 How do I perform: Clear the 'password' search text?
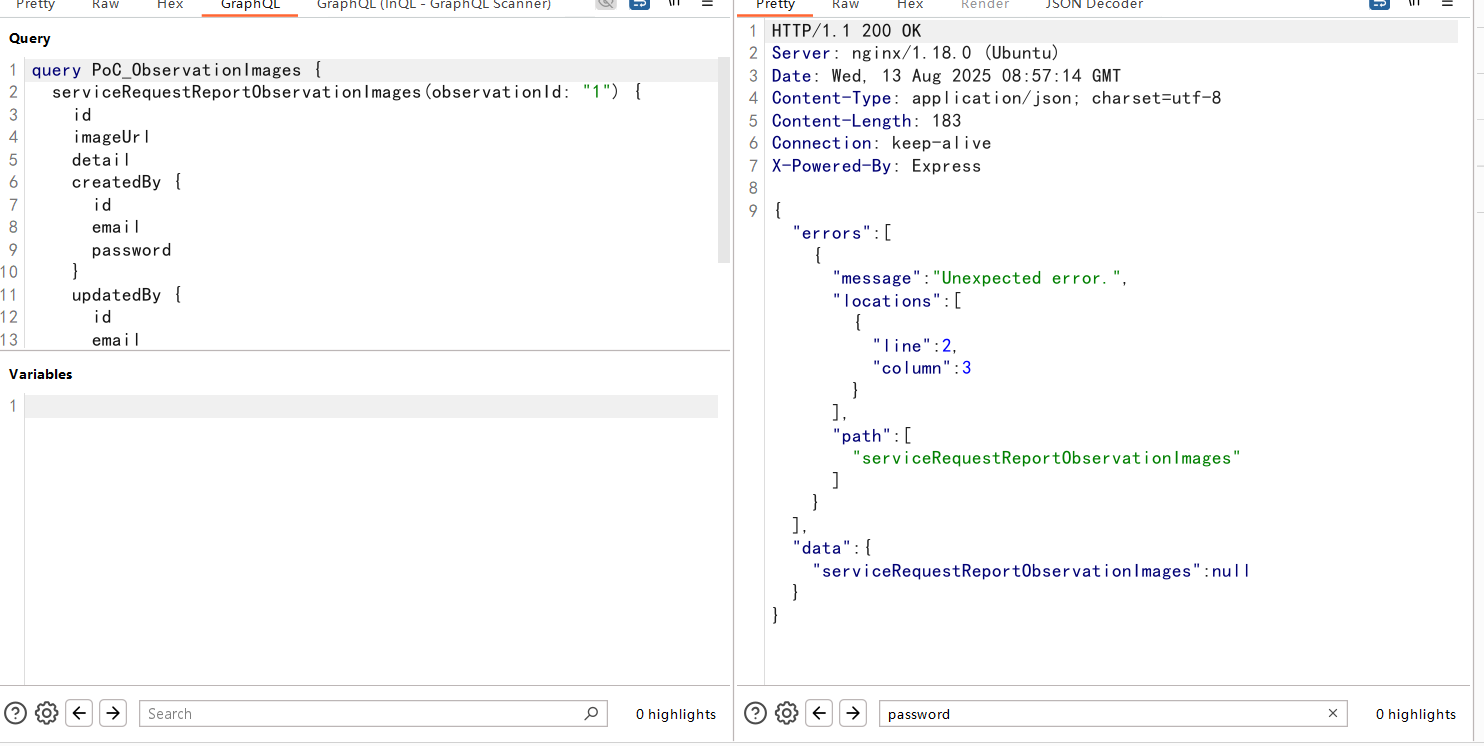[x=1332, y=713]
